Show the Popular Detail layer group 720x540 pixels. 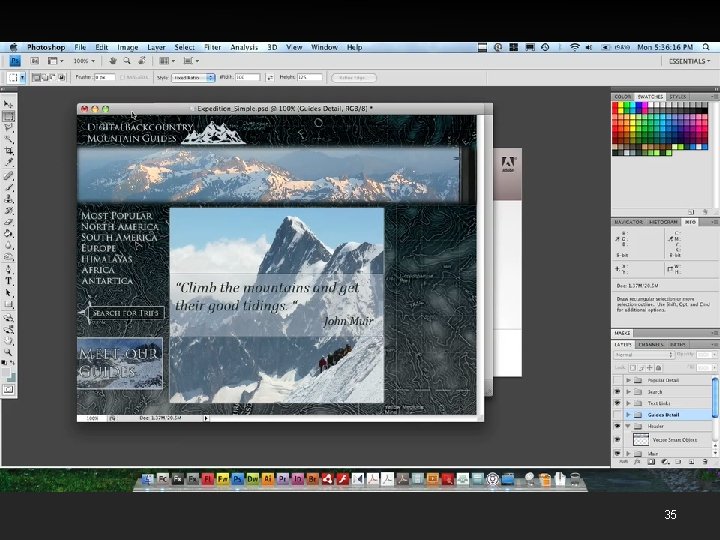tap(617, 380)
